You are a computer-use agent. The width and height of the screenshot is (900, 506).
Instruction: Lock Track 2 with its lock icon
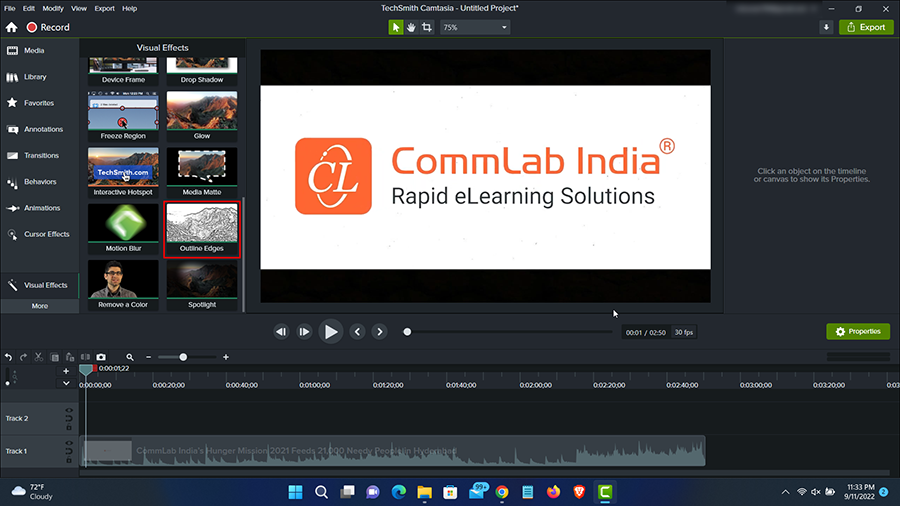pyautogui.click(x=69, y=427)
